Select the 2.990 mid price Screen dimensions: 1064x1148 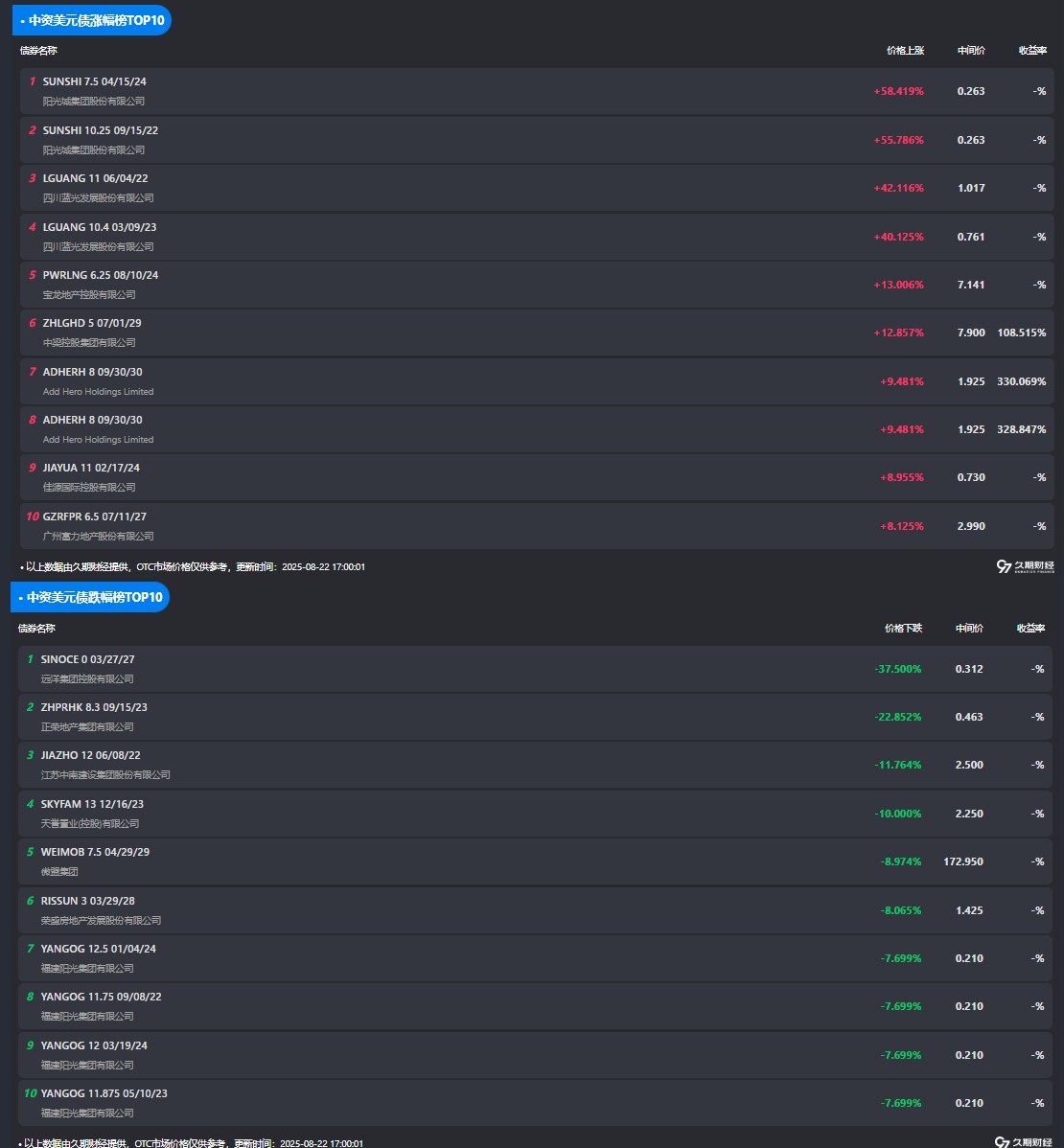(x=971, y=526)
